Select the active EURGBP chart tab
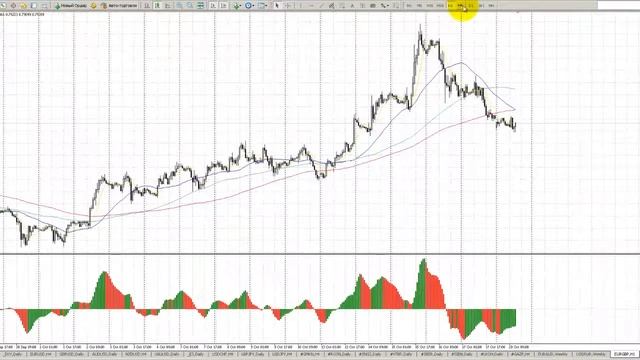Viewport: 640px width, 360px height. (x=624, y=354)
